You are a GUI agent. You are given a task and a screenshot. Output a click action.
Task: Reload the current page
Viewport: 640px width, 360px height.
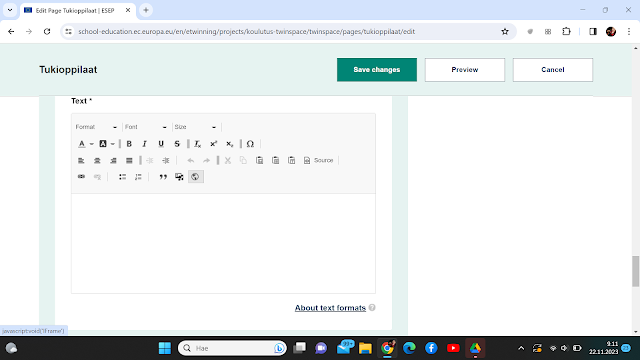47,31
